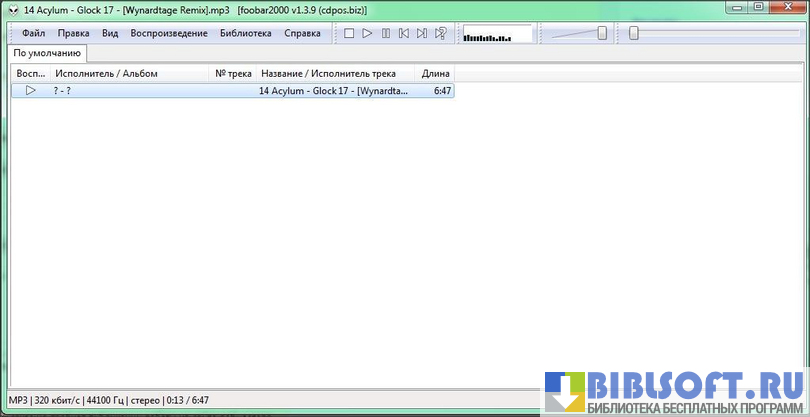Screen dimensions: 810x417
Task: Skip to the previous track
Action: [x=403, y=33]
